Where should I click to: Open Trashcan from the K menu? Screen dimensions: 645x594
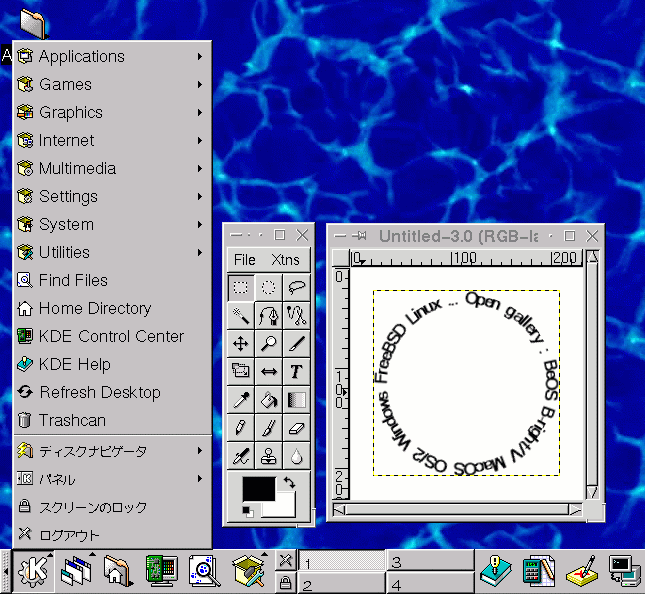tap(112, 420)
